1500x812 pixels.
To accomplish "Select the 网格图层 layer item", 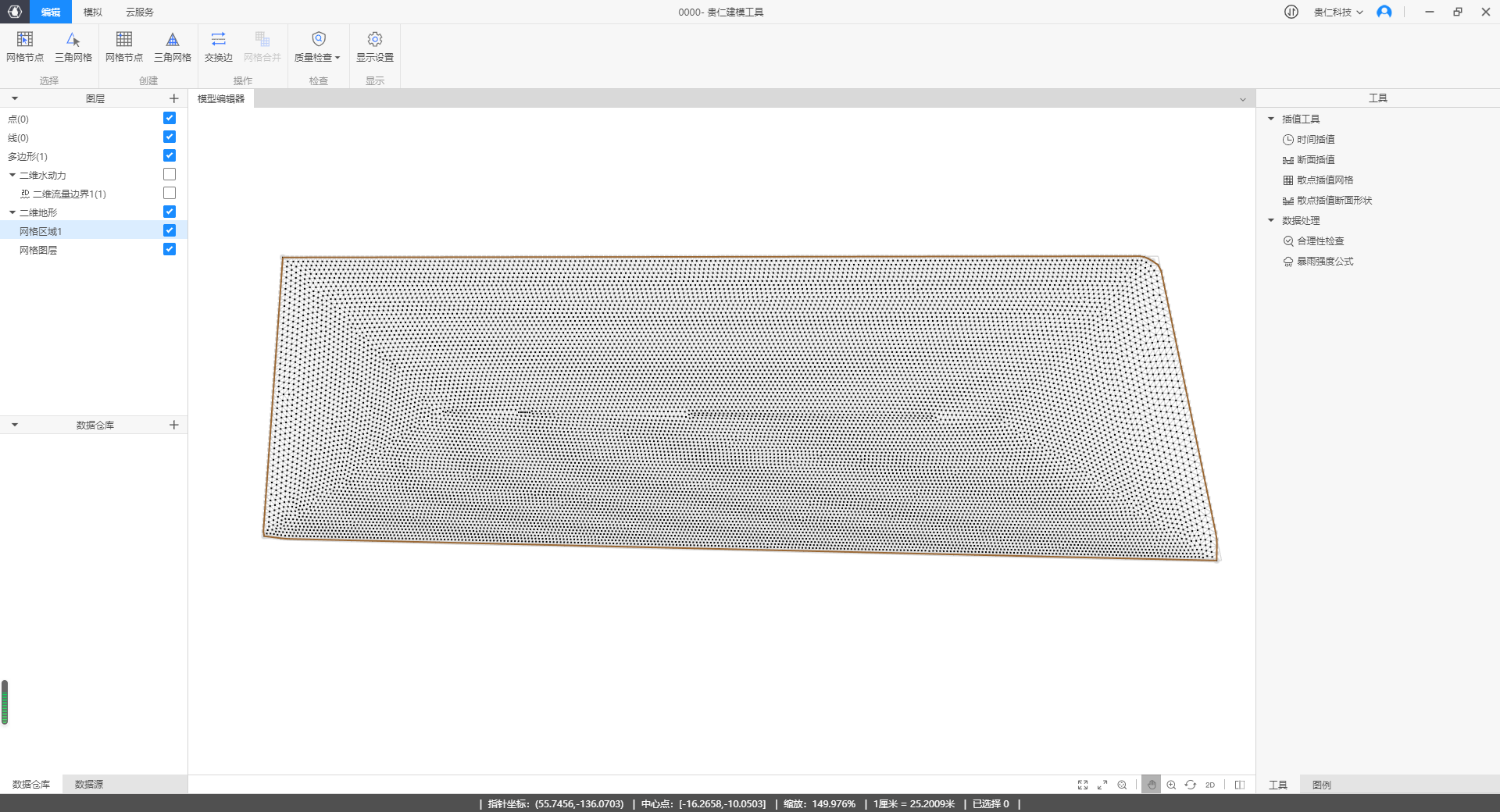I will click(x=38, y=250).
